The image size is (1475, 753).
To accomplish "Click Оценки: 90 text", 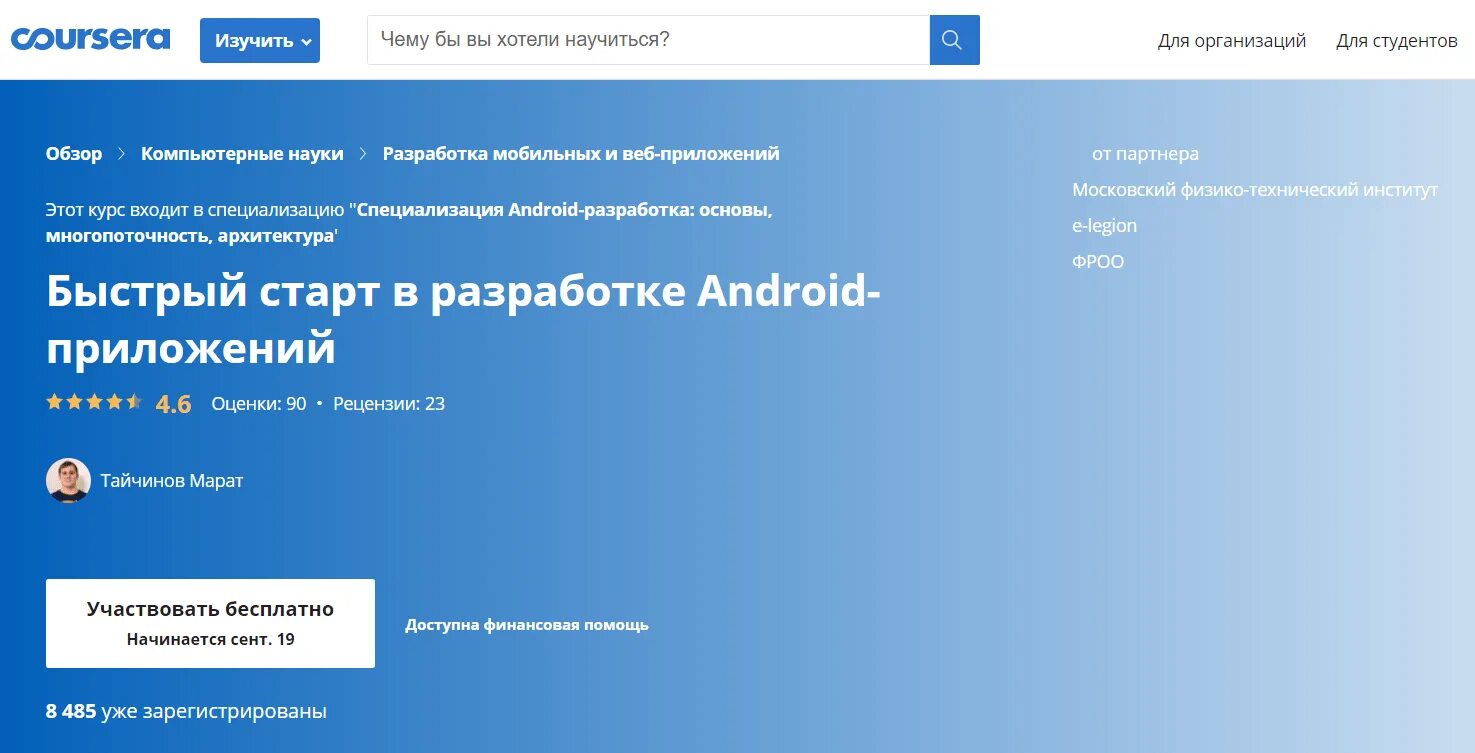I will (x=259, y=404).
